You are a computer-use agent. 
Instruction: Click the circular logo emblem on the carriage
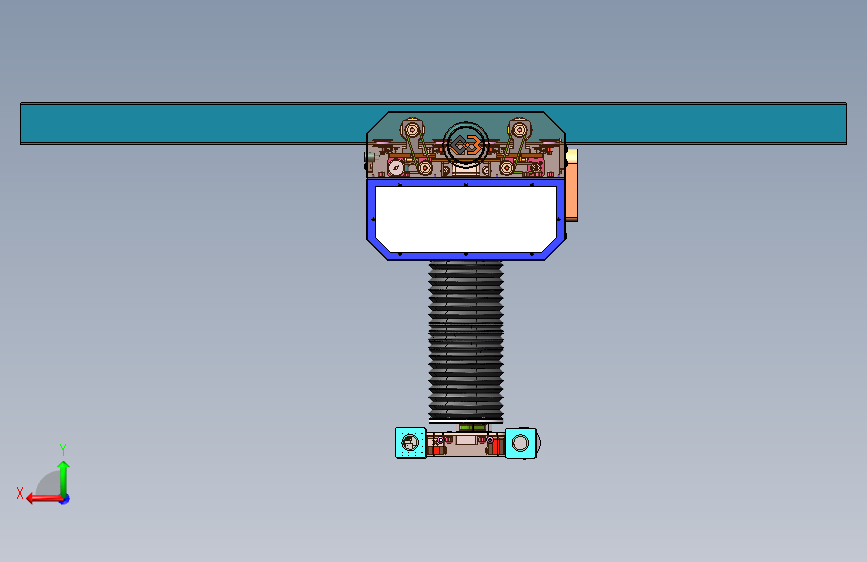tap(466, 145)
